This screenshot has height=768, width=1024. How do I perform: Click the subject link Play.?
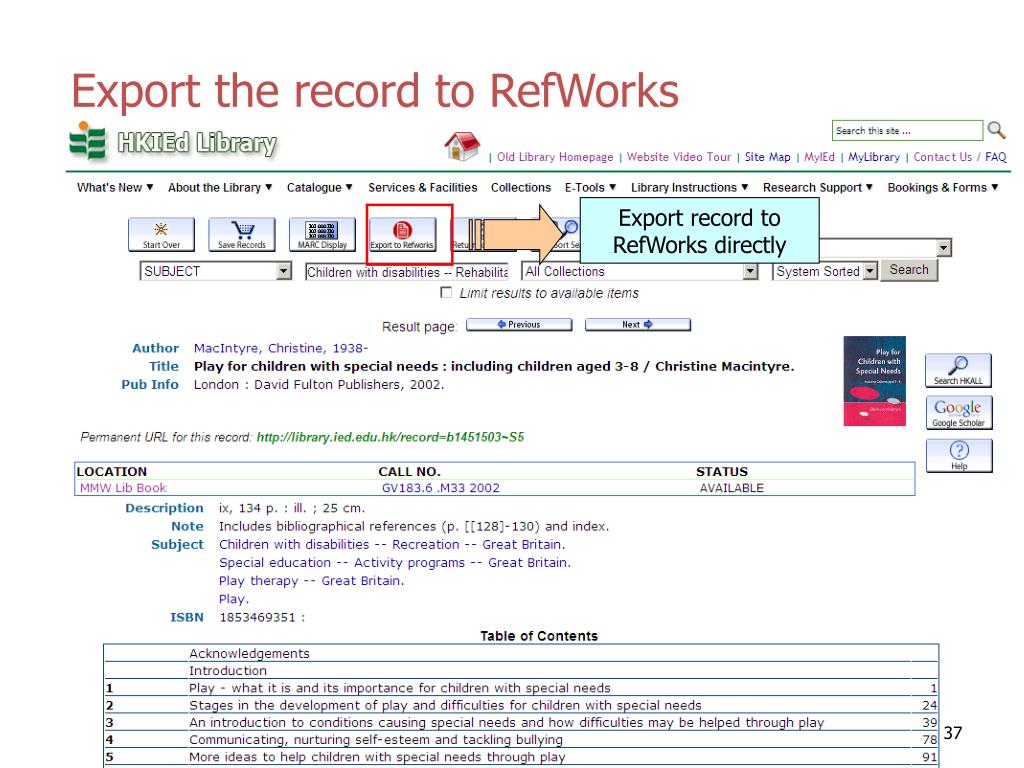click(234, 599)
